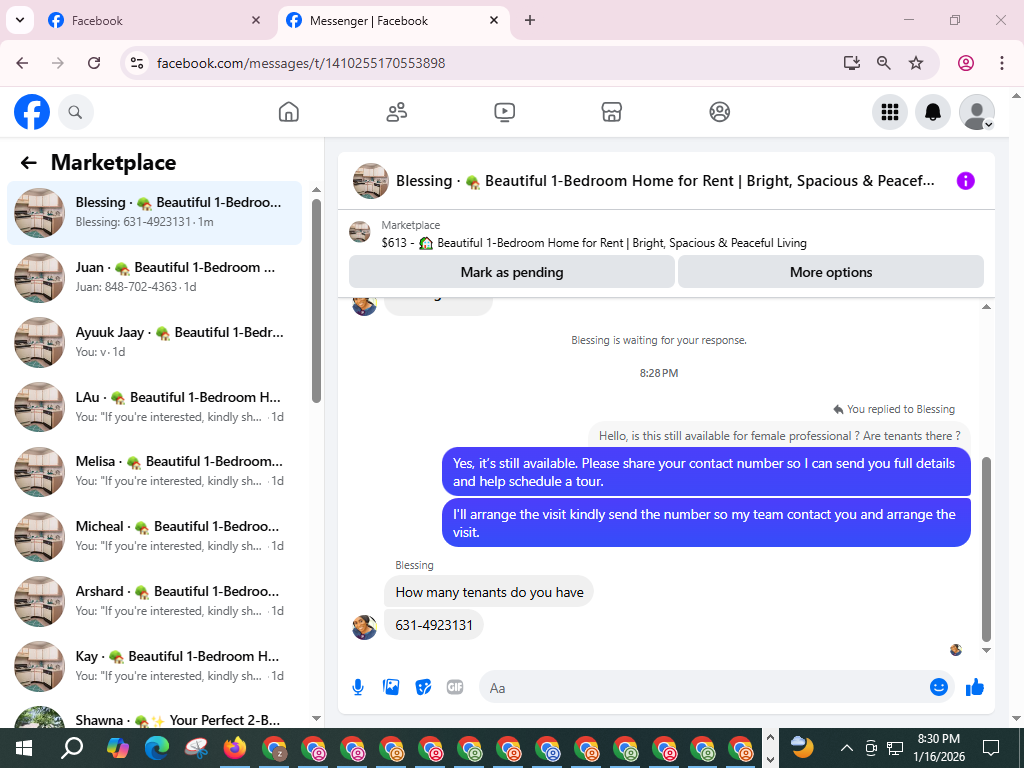Screen dimensions: 1024x768
Task: Click the quoted reply 'Hello, is this still available' bubble
Action: click(779, 436)
